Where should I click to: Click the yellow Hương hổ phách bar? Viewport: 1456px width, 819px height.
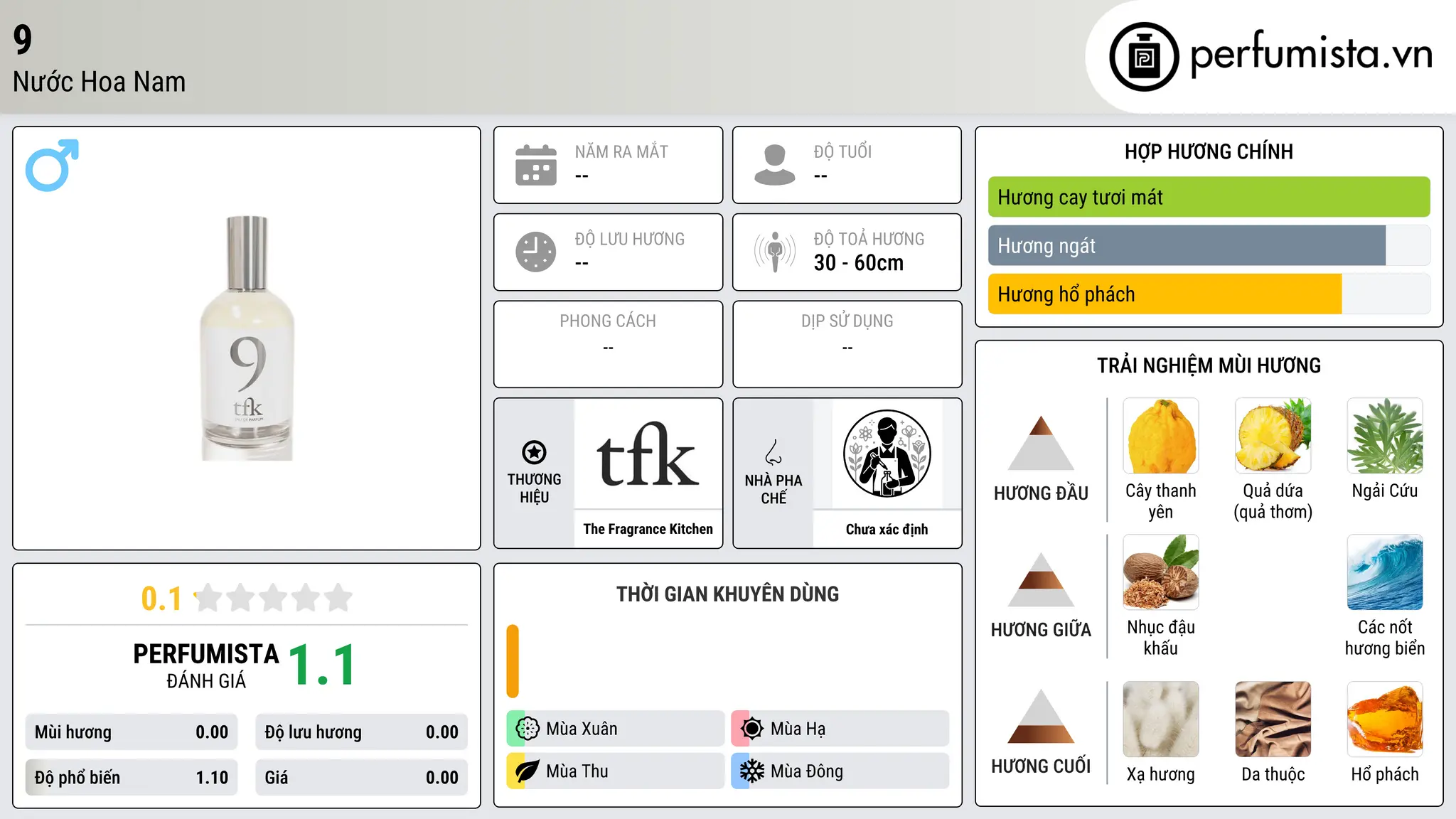click(1165, 294)
